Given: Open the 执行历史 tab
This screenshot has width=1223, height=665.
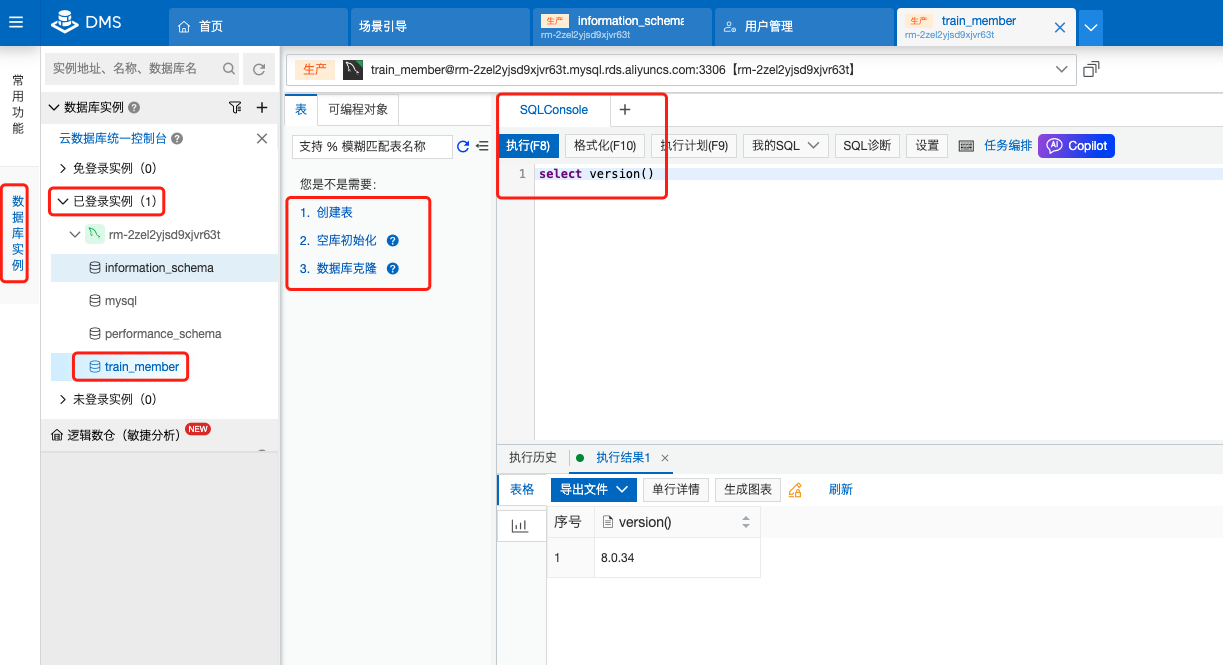Looking at the screenshot, I should tap(533, 458).
